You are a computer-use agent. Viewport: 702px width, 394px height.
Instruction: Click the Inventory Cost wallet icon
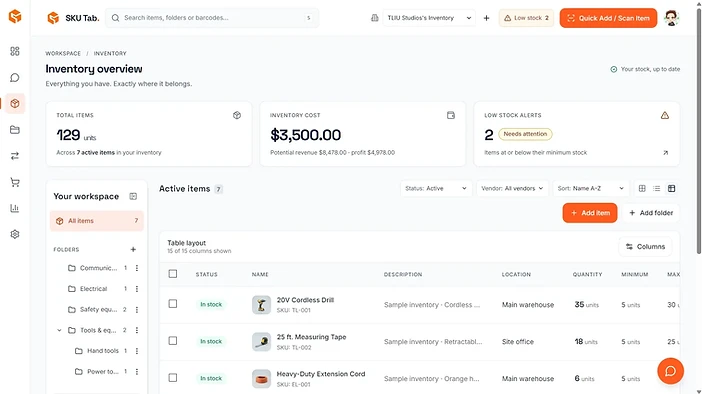pos(451,115)
